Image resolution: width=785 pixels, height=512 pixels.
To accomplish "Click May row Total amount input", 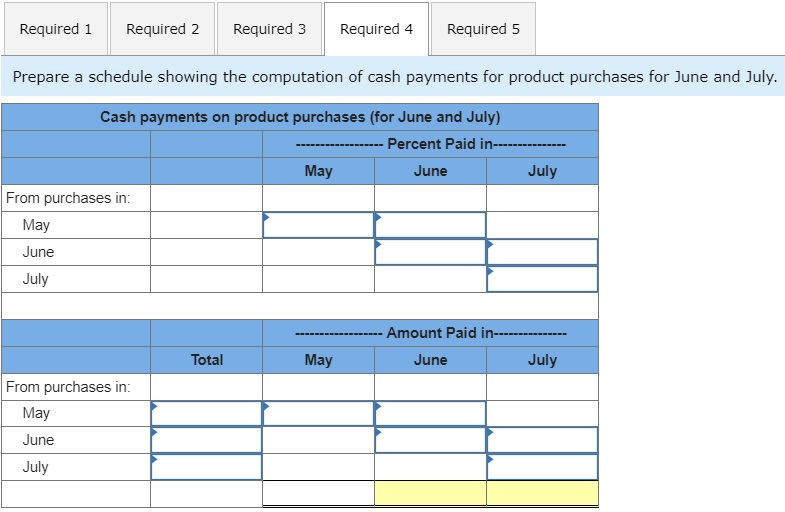I will (x=206, y=413).
